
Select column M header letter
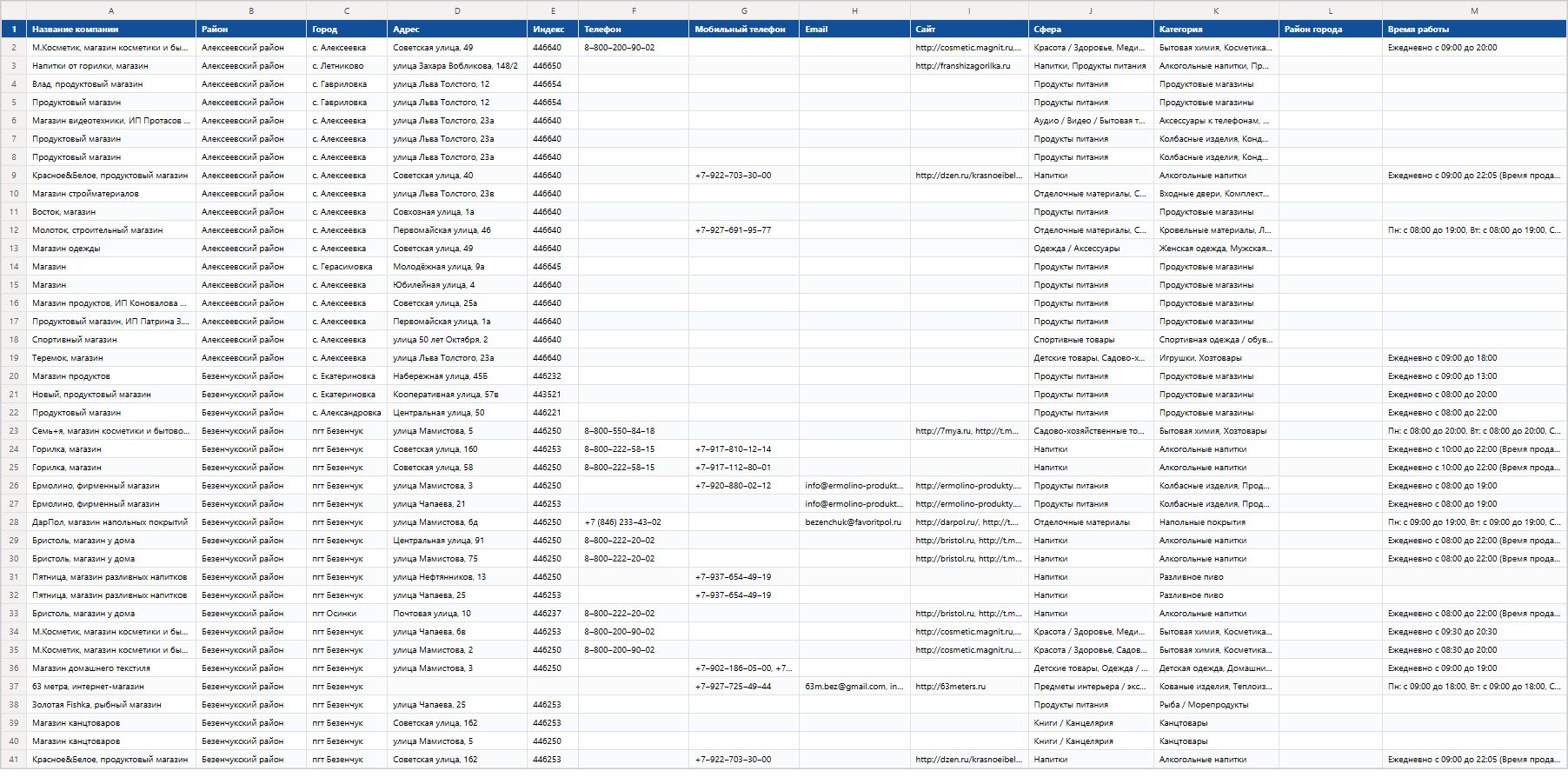pos(1474,10)
